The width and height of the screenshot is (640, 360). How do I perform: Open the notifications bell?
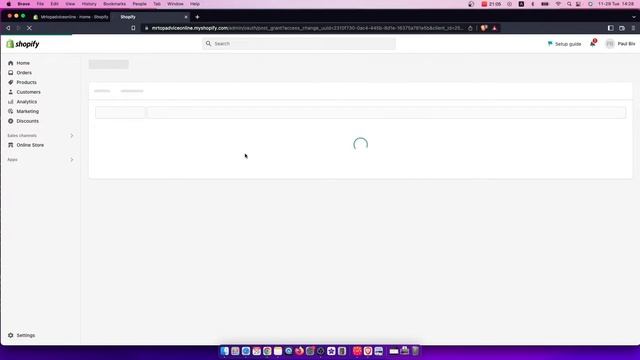pyautogui.click(x=593, y=44)
